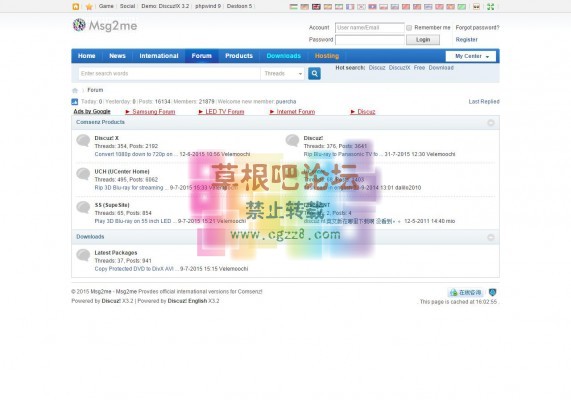Open SS (SupeSite) forum bubble icon
571x400 pixels.
coord(83,207)
